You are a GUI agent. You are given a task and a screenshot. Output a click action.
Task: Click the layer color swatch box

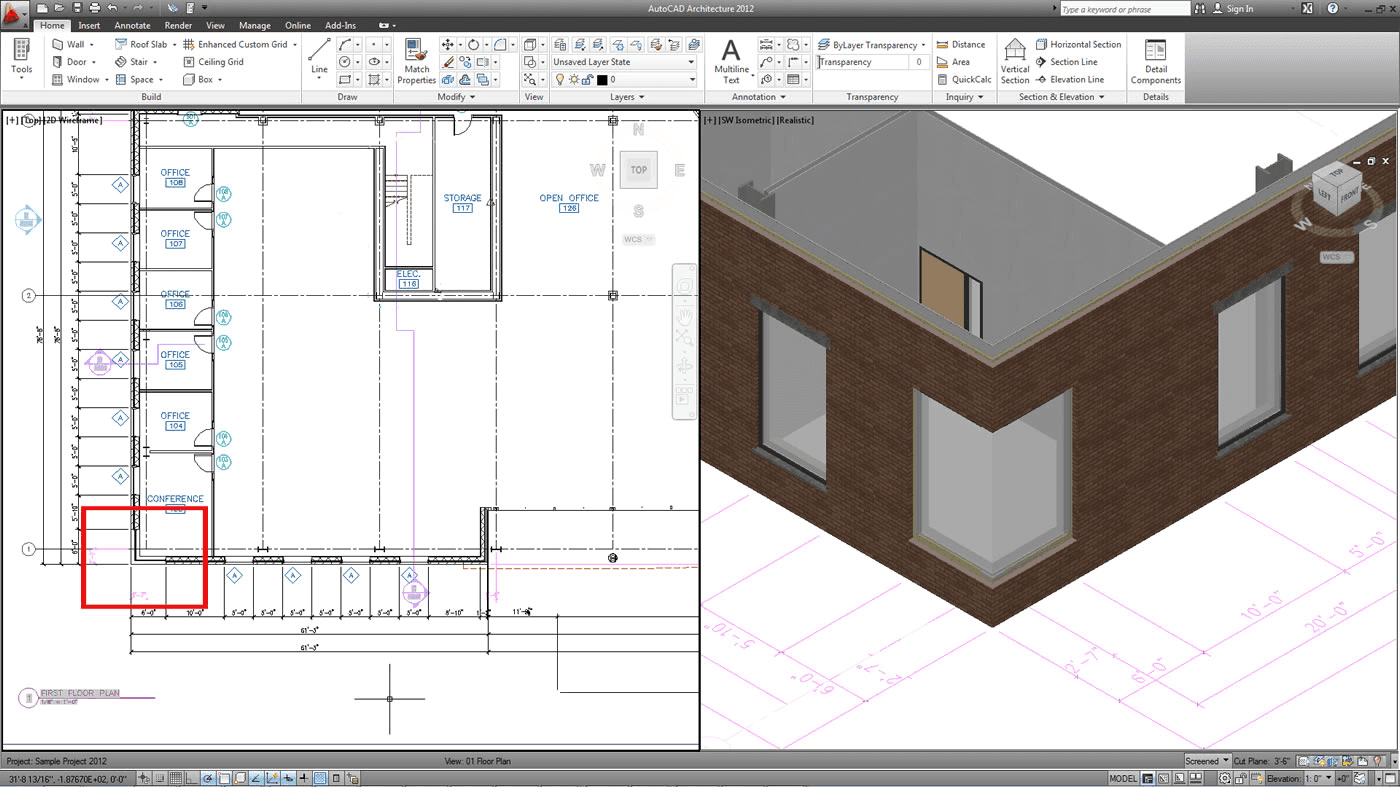602,79
